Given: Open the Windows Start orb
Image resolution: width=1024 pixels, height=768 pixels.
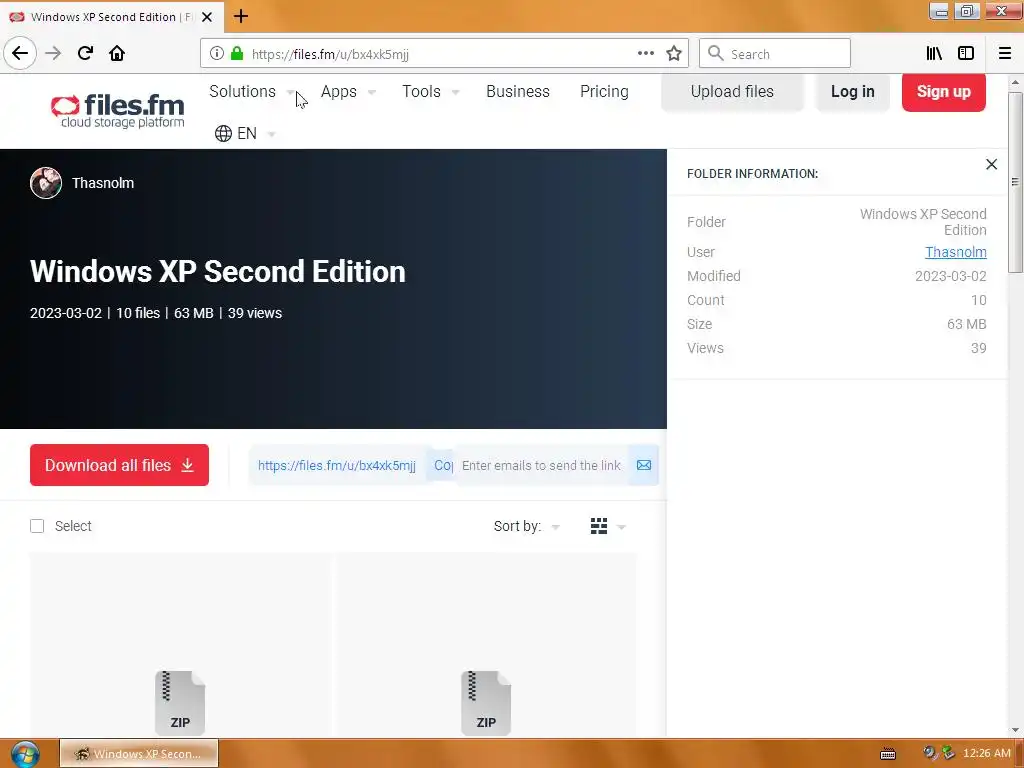Looking at the screenshot, I should point(25,754).
